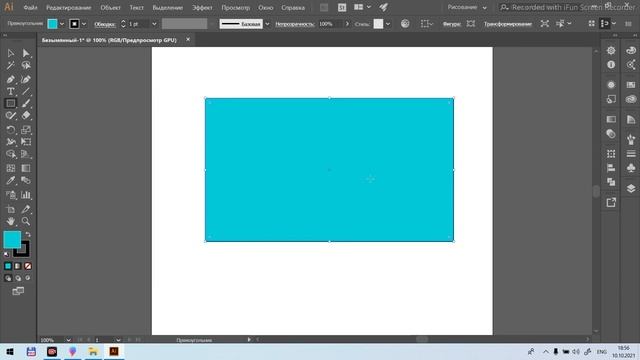Open the Эффект menu
Viewport: 640px width, 360px height.
tap(202, 8)
